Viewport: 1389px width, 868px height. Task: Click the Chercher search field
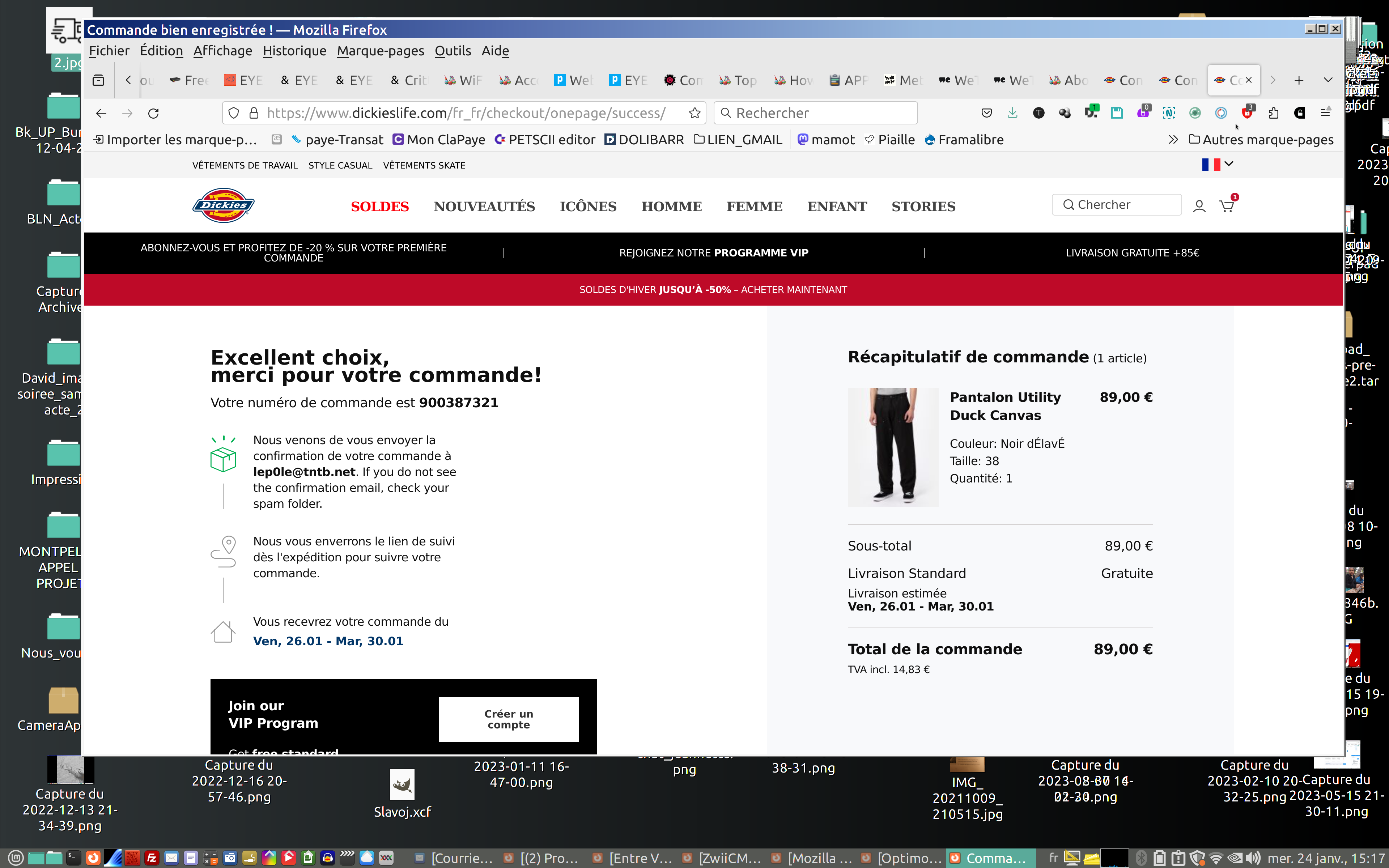[1116, 205]
